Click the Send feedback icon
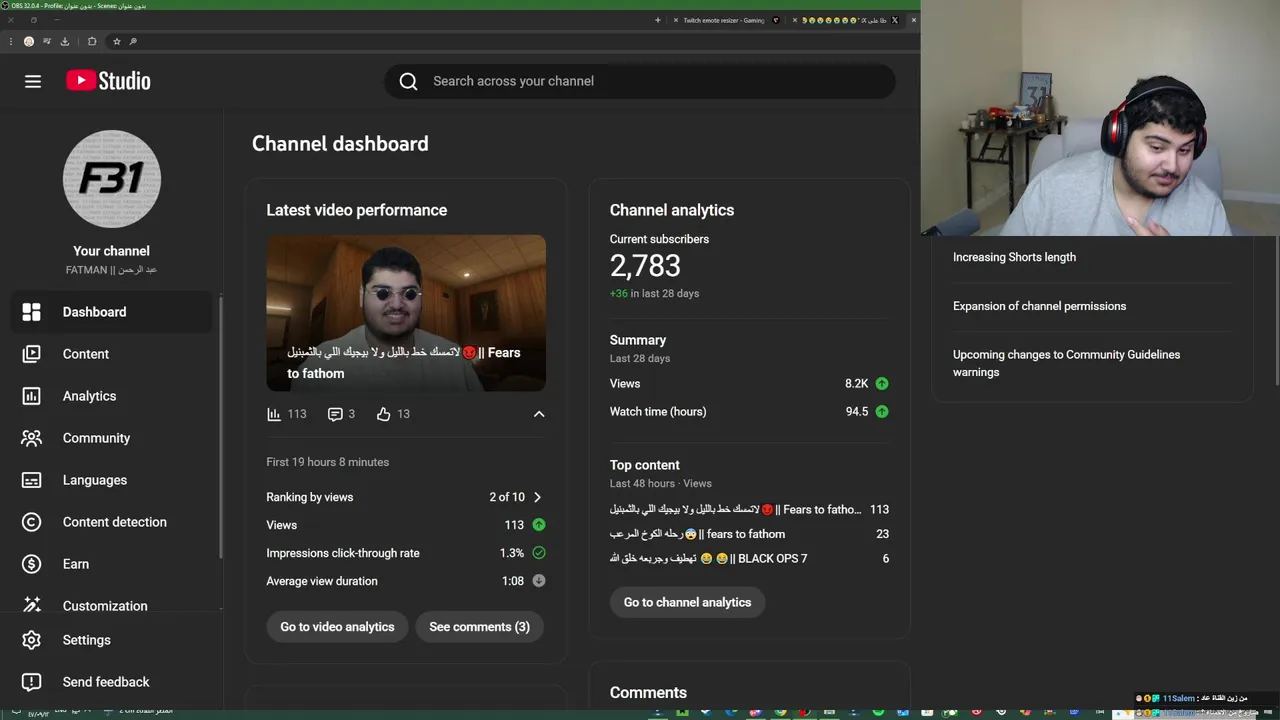This screenshot has height=720, width=1280. pos(32,682)
